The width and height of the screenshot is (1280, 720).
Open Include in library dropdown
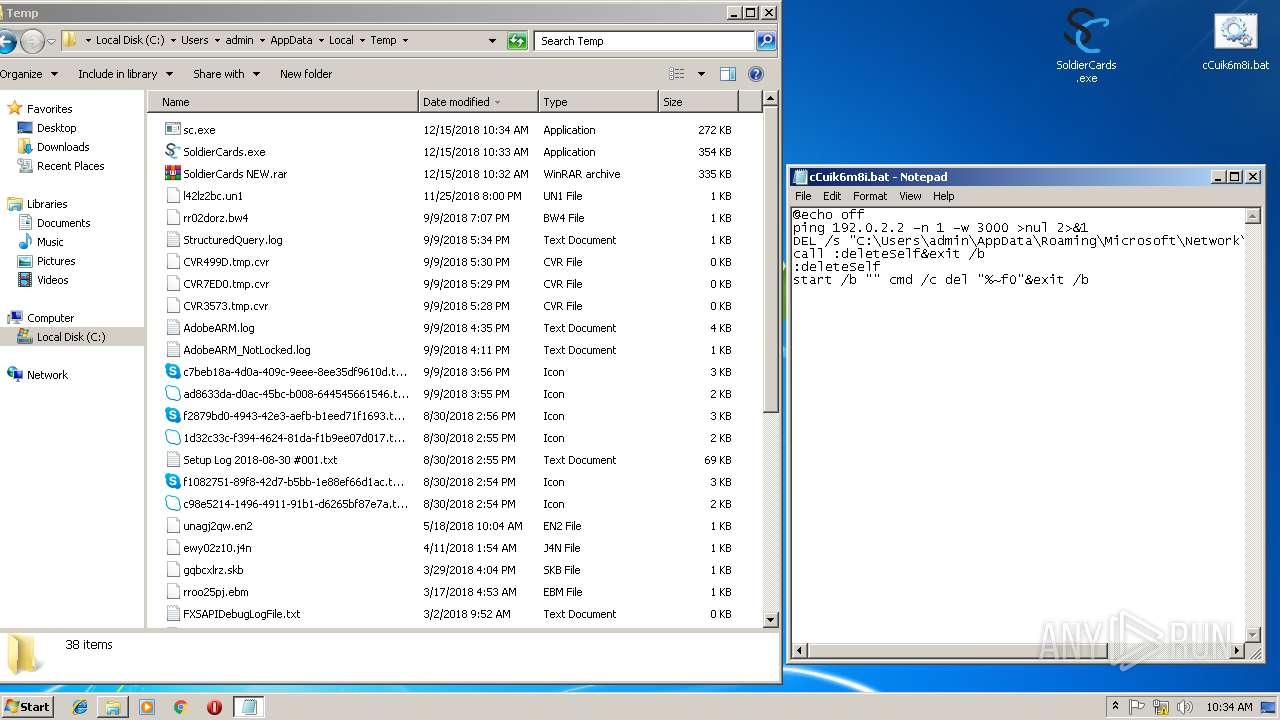click(125, 74)
